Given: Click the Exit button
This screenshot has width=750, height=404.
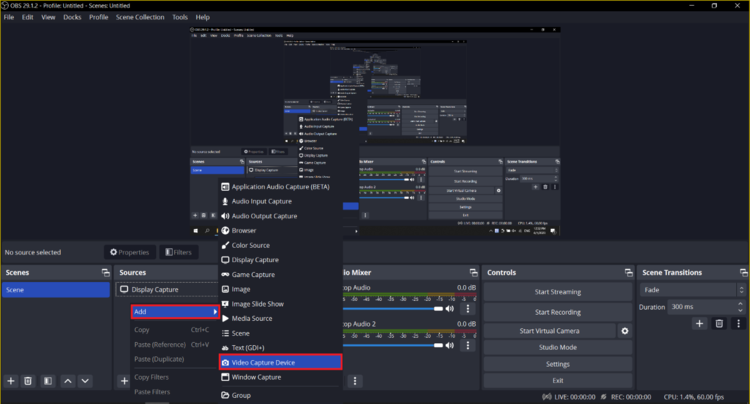Looking at the screenshot, I should click(x=558, y=381).
